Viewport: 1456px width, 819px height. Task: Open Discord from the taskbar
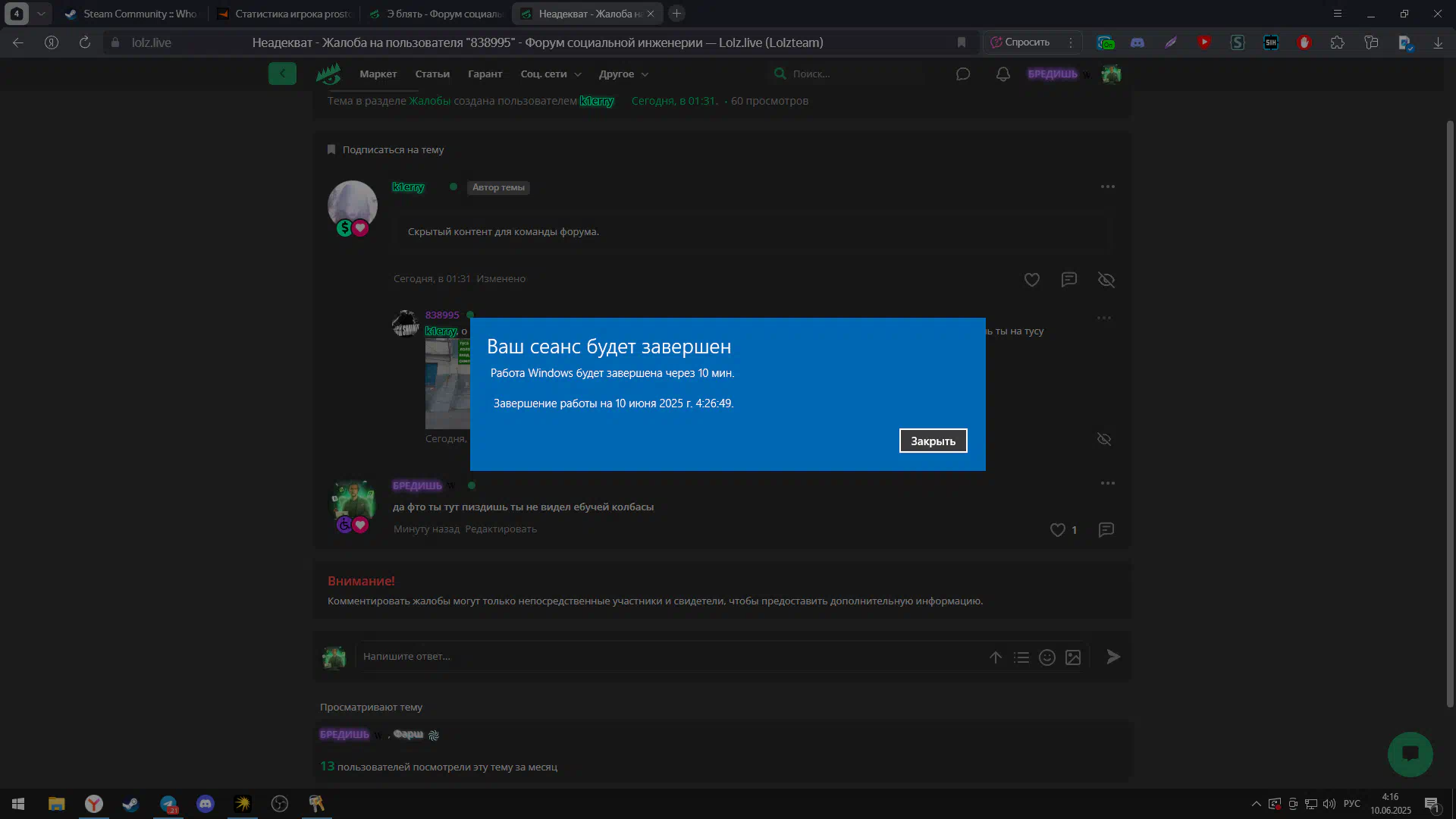pyautogui.click(x=206, y=804)
